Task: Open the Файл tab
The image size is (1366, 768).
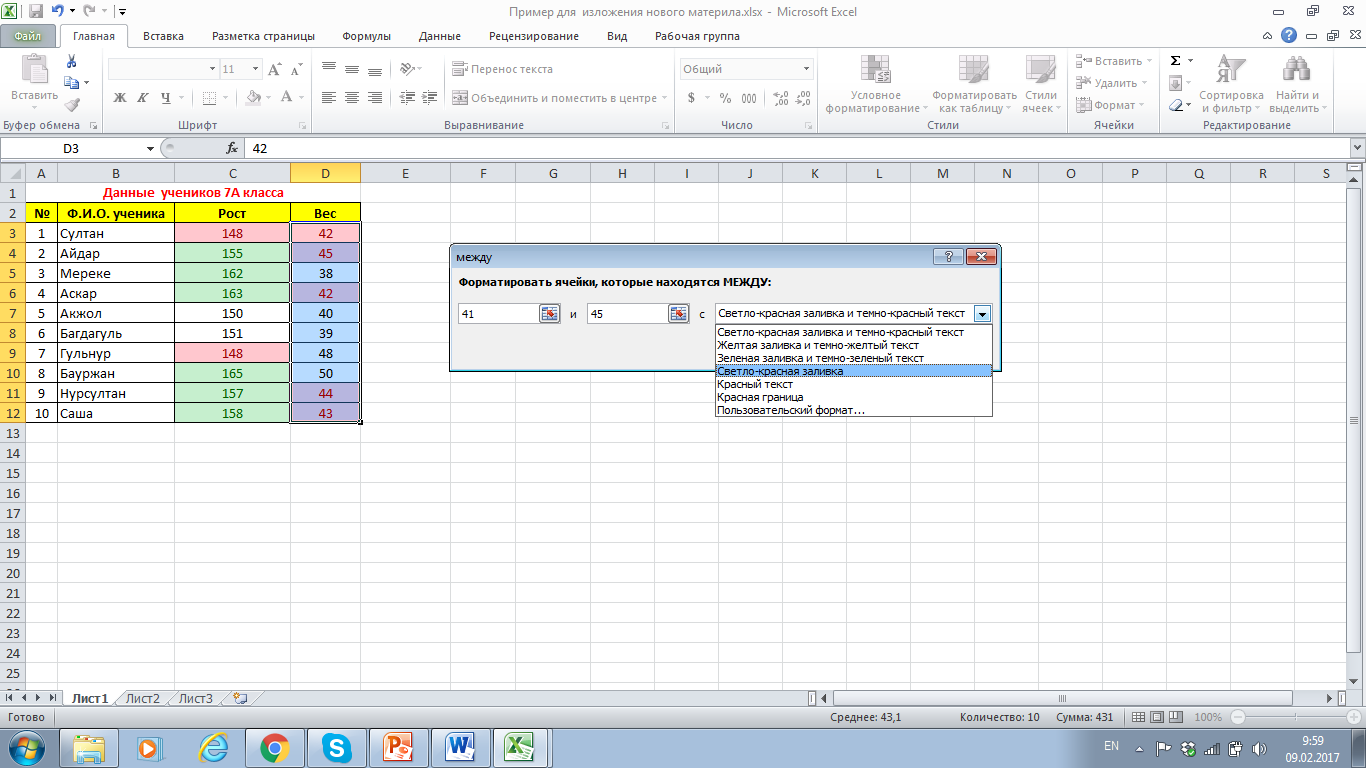Action: coord(28,36)
